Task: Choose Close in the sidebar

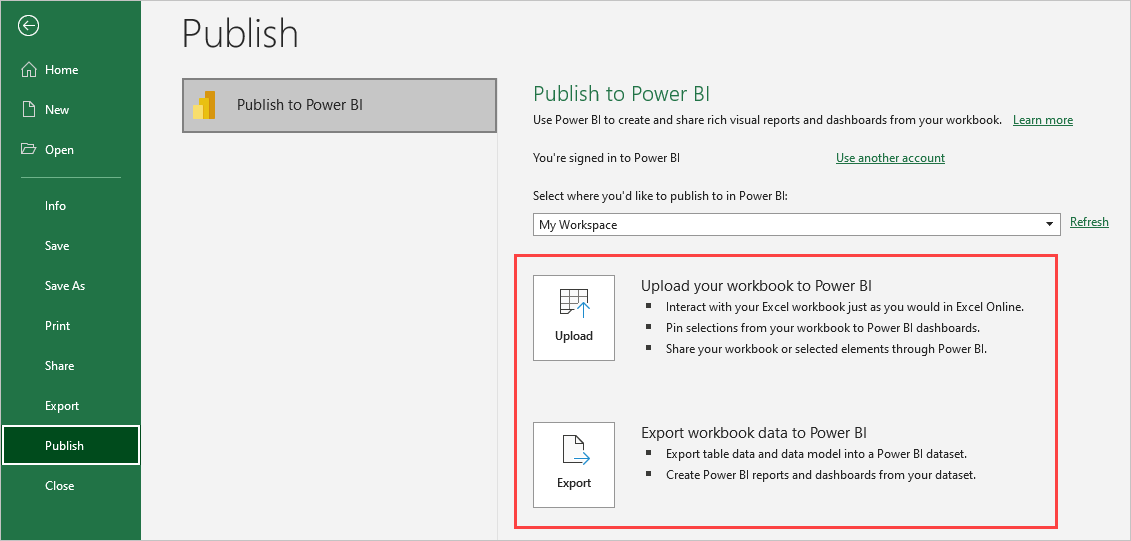Action: coord(59,486)
